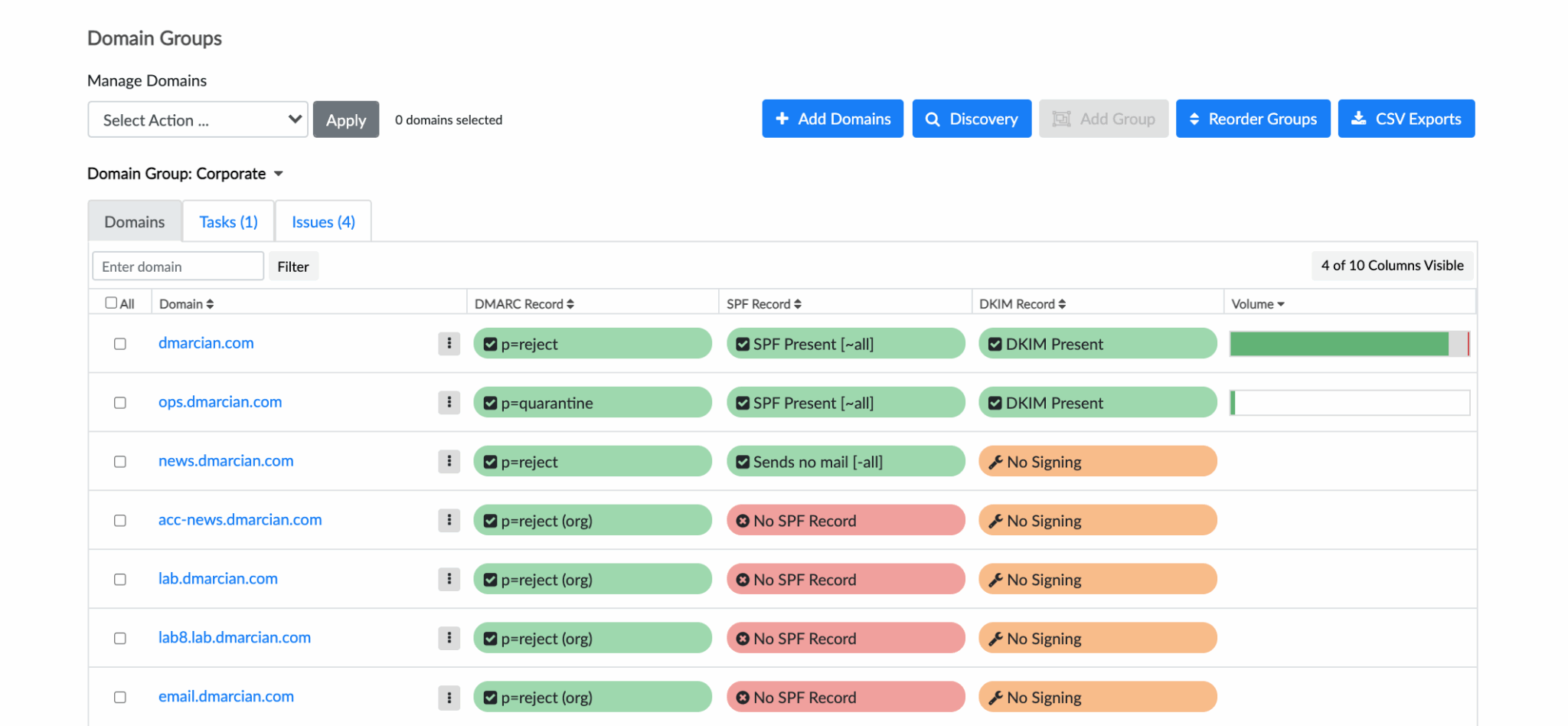Image resolution: width=1568 pixels, height=726 pixels.
Task: Click dmarcian.com green volume bar
Action: coord(1338,344)
